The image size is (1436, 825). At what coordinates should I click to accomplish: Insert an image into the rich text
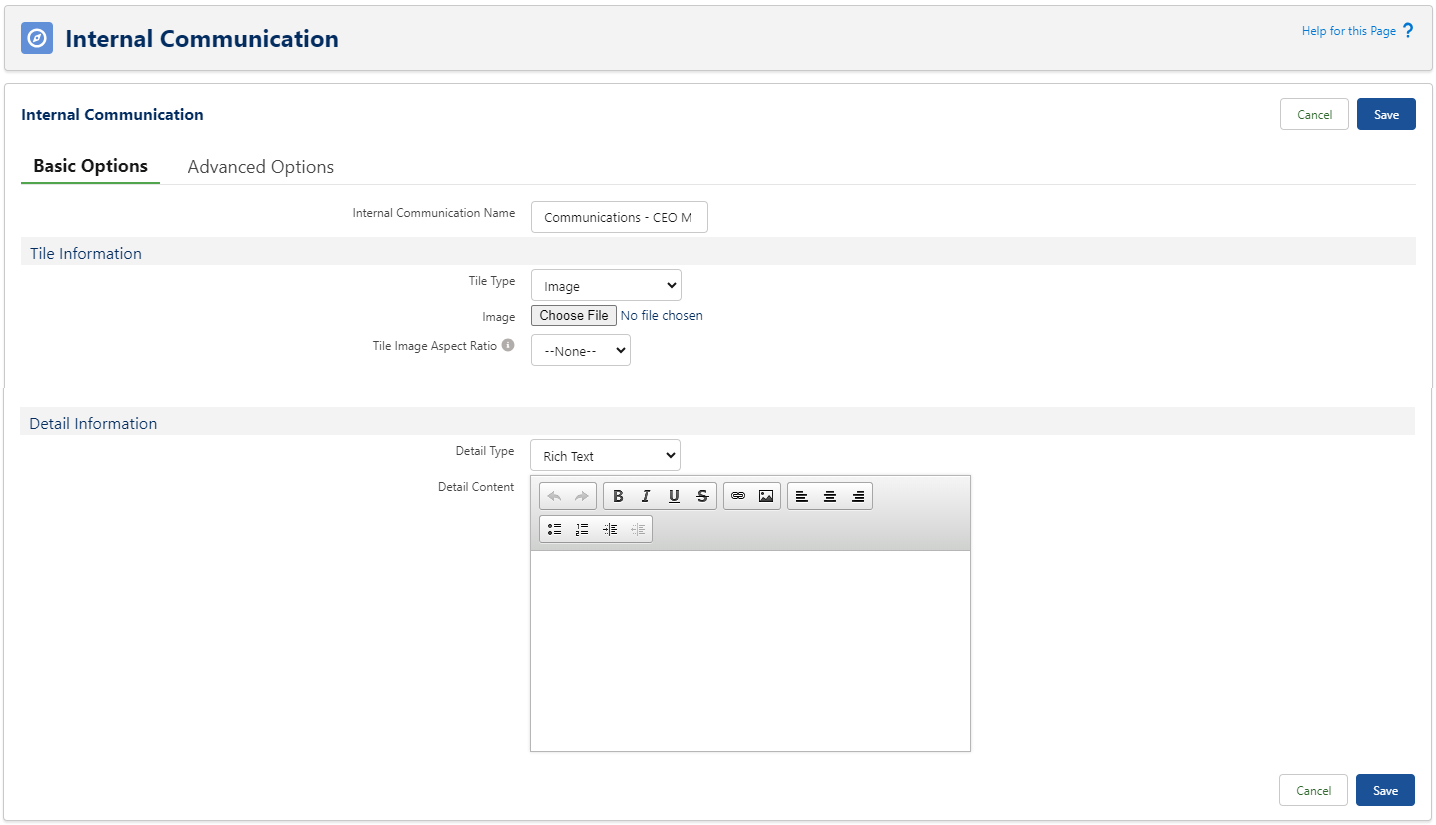click(766, 496)
